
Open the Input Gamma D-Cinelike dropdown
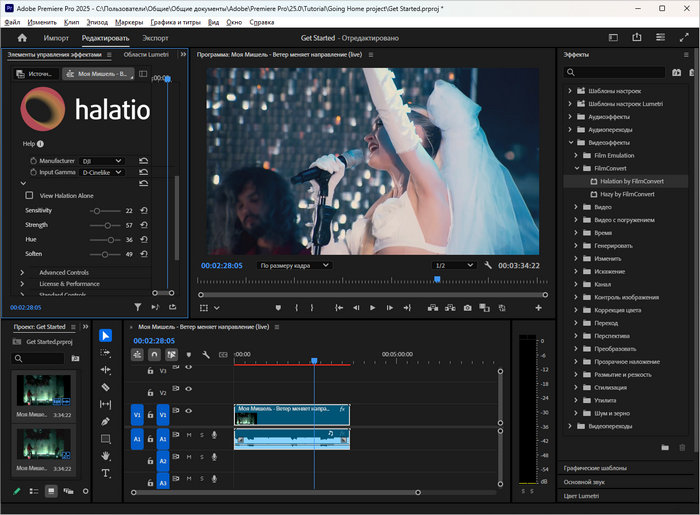point(102,172)
